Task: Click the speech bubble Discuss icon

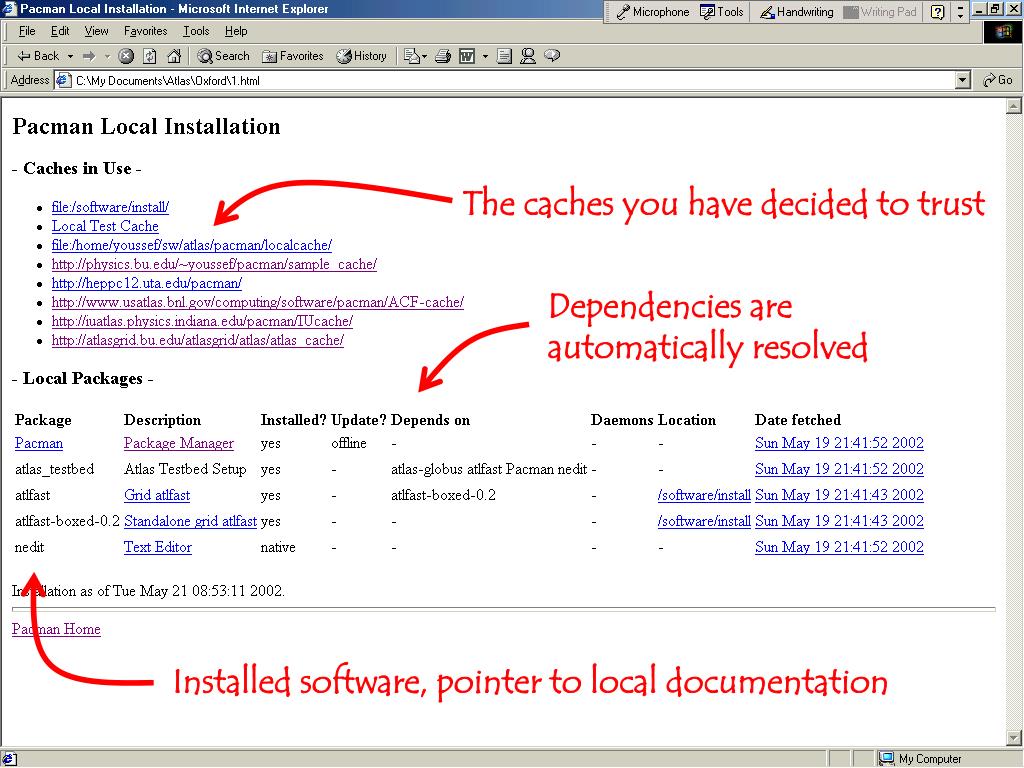Action: coord(552,56)
